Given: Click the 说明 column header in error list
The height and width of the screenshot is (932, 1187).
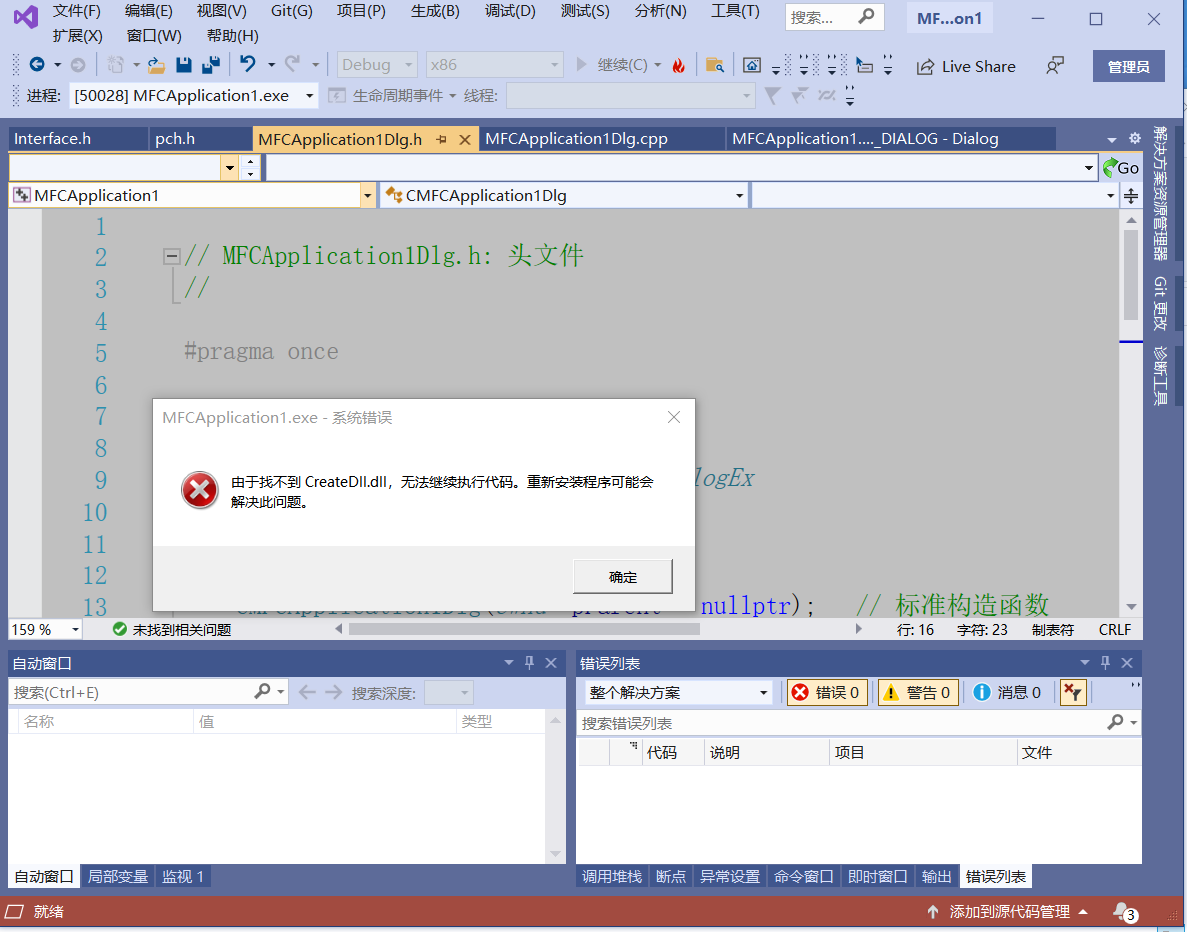Looking at the screenshot, I should [x=767, y=753].
